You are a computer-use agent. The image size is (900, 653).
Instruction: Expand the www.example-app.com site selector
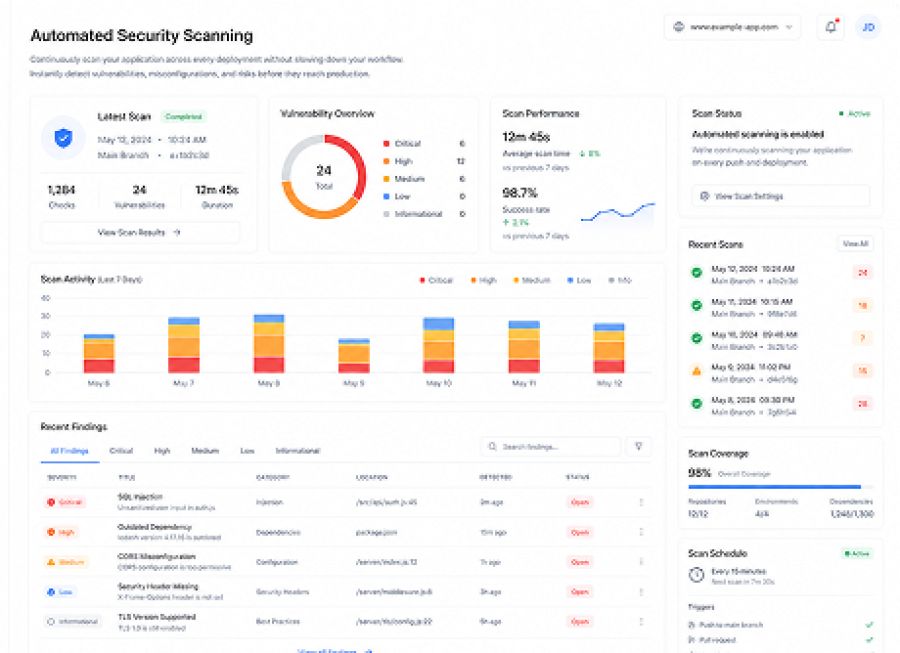pyautogui.click(x=732, y=27)
